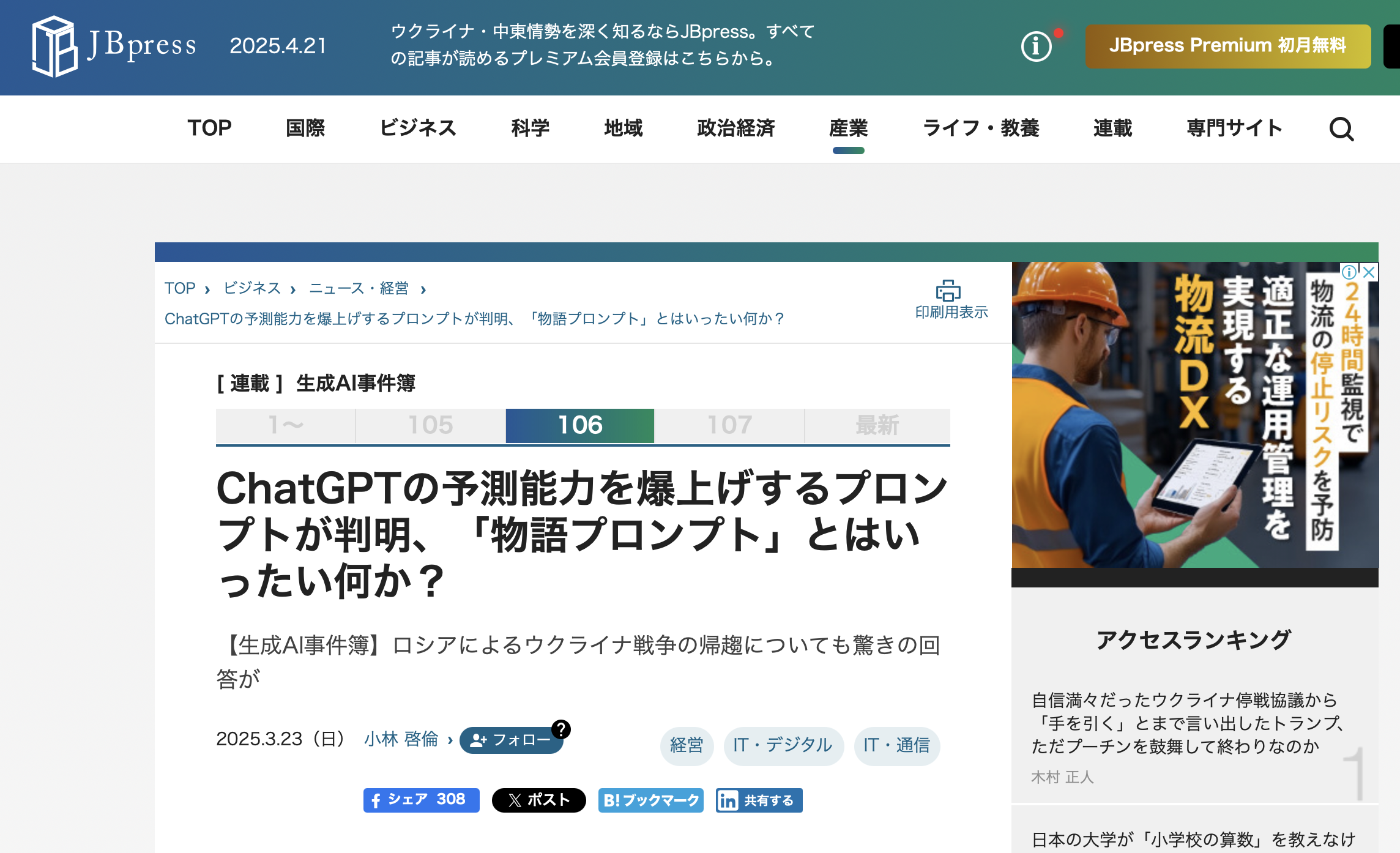Click ビジネス breadcrumb link
1400x853 pixels.
[252, 288]
